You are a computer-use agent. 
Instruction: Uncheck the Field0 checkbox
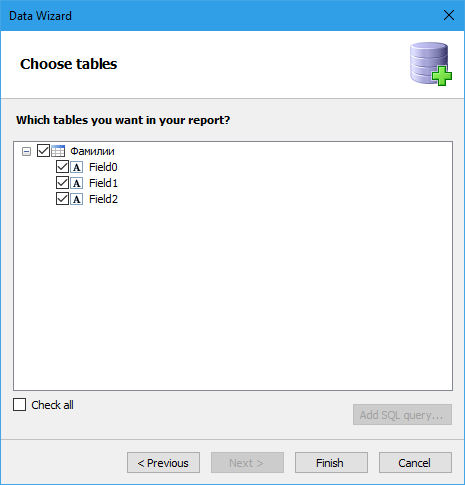tap(62, 167)
